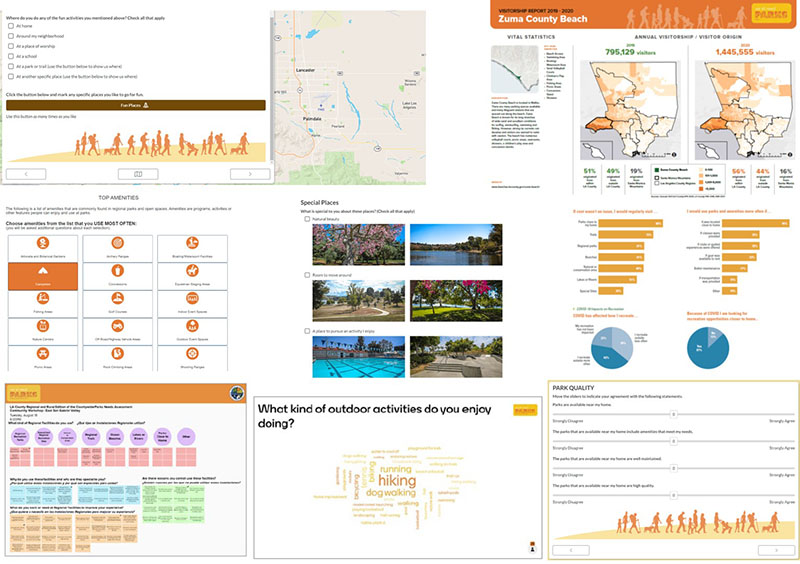The image size is (800, 564).
Task: Check the 'Room to move around' option
Action: point(305,274)
